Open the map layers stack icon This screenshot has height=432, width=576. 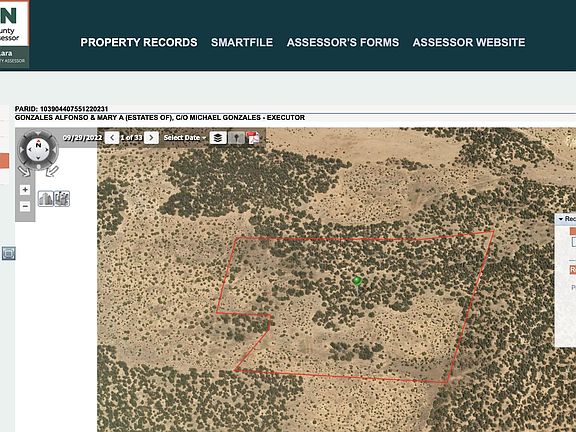coord(218,138)
